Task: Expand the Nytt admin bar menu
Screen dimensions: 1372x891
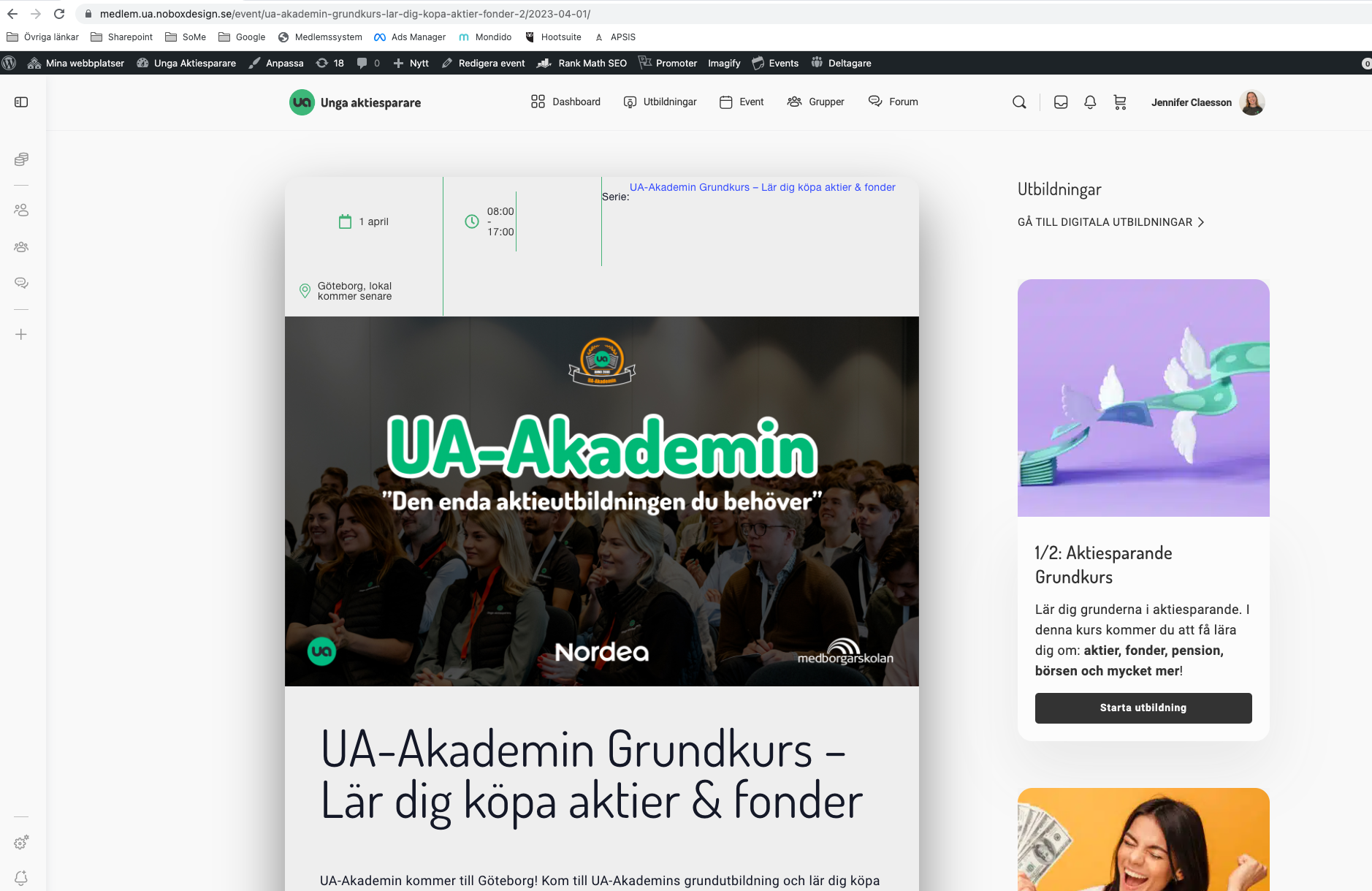Action: (x=411, y=63)
